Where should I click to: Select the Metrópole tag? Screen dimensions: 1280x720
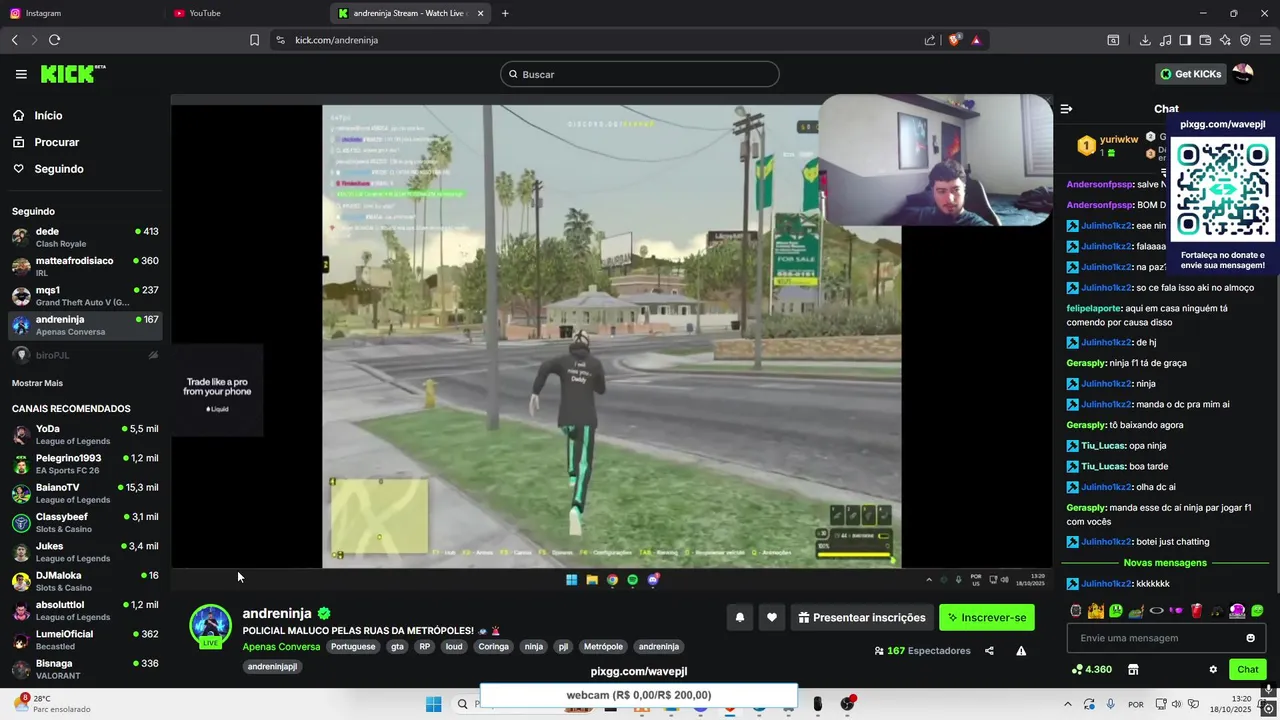coord(603,647)
